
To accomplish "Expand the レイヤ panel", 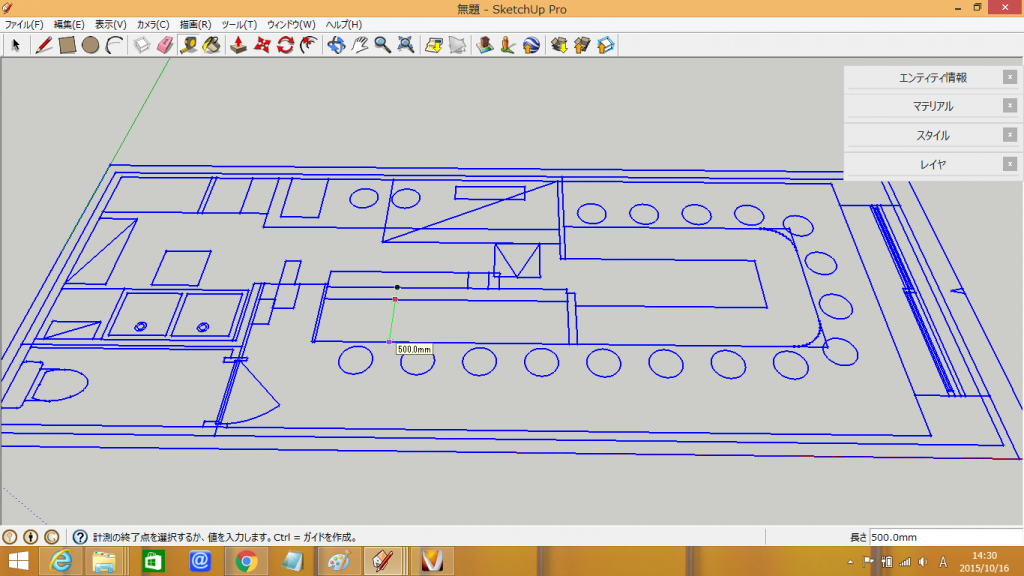I will (x=932, y=164).
